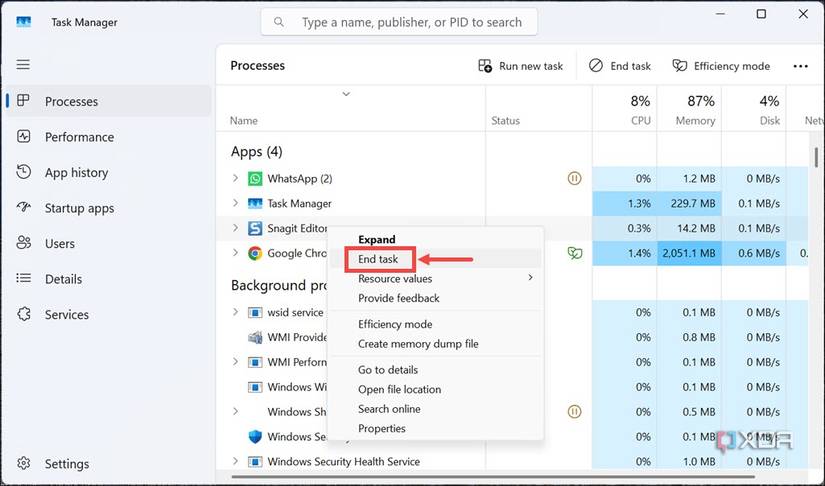Image resolution: width=825 pixels, height=486 pixels.
Task: Choose End task from context menu
Action: pyautogui.click(x=378, y=259)
